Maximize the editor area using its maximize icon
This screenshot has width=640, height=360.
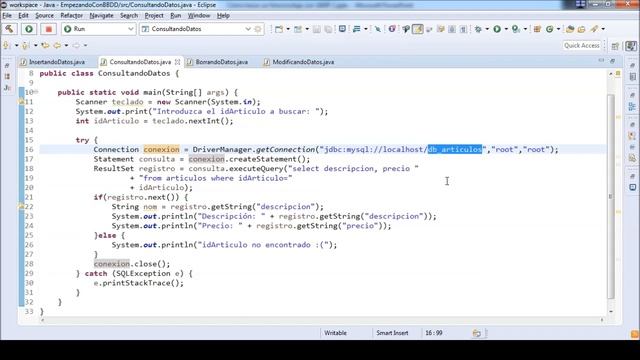(612, 61)
